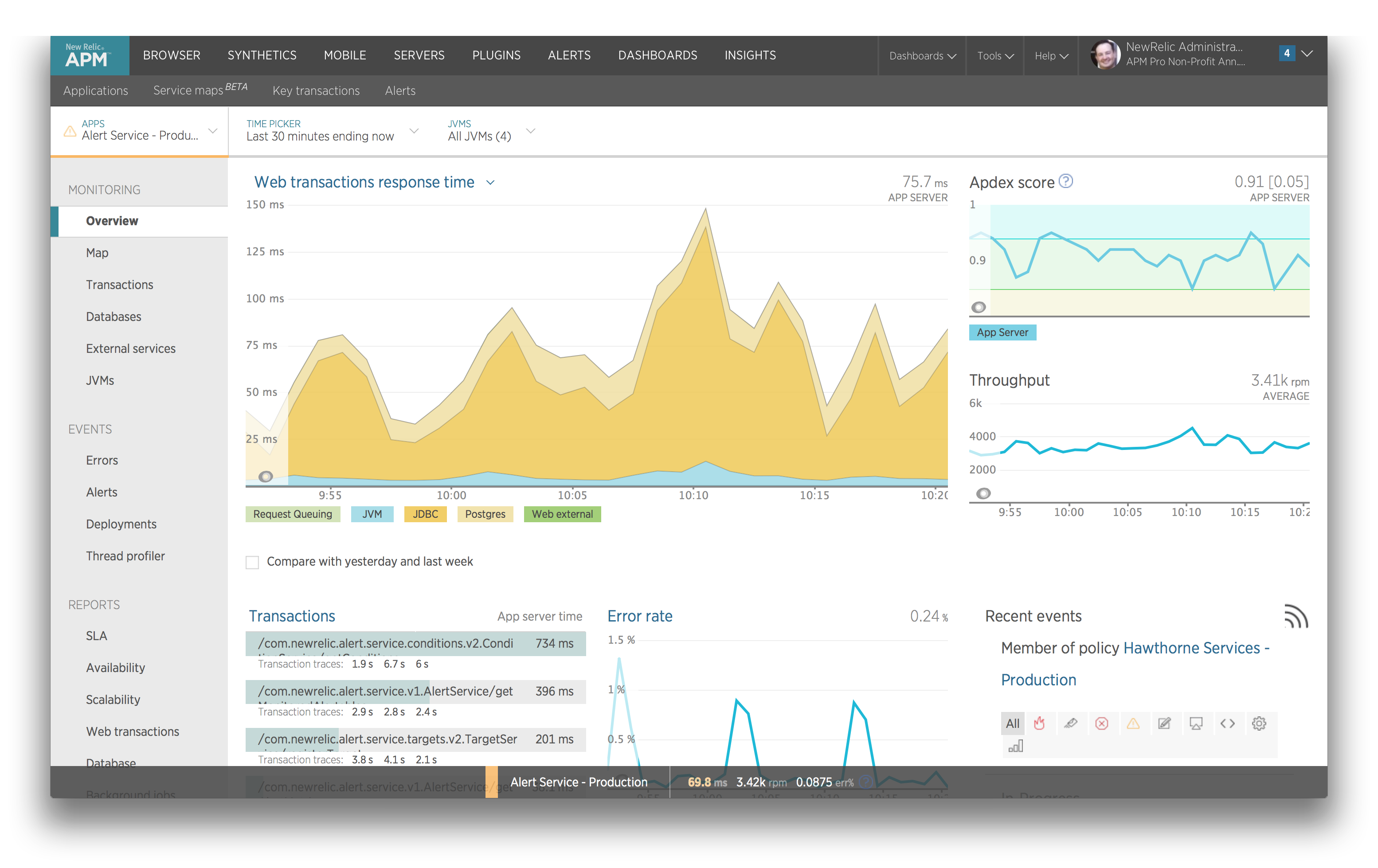Toggle the JVM legend series
This screenshot has width=1378, height=868.
click(372, 514)
